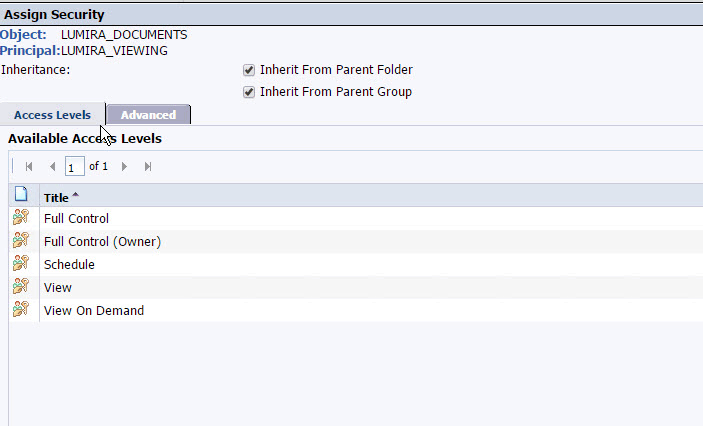
Task: Switch to the Access Levels tab
Action: pos(52,115)
